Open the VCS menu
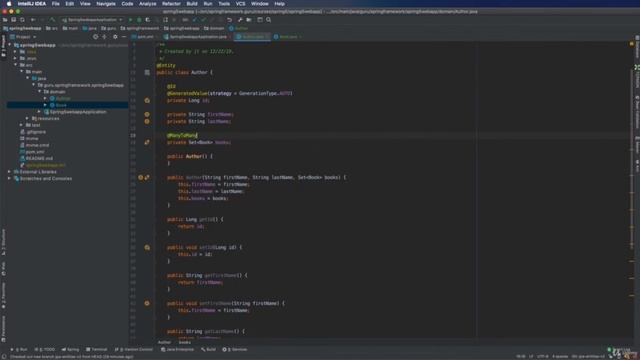 (x=240, y=4)
